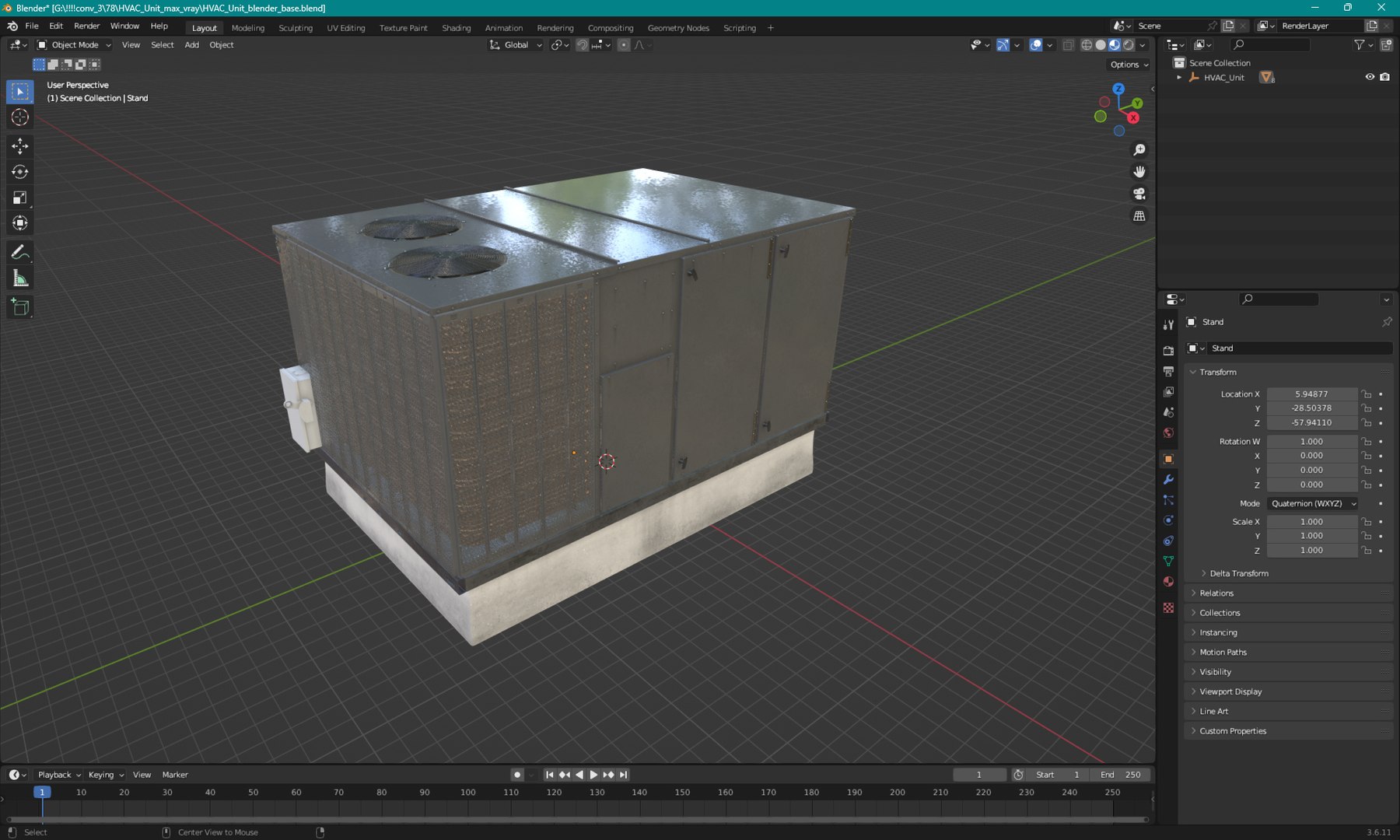Select the Cursor tool in toolbar
Image resolution: width=1400 pixels, height=840 pixels.
point(20,117)
